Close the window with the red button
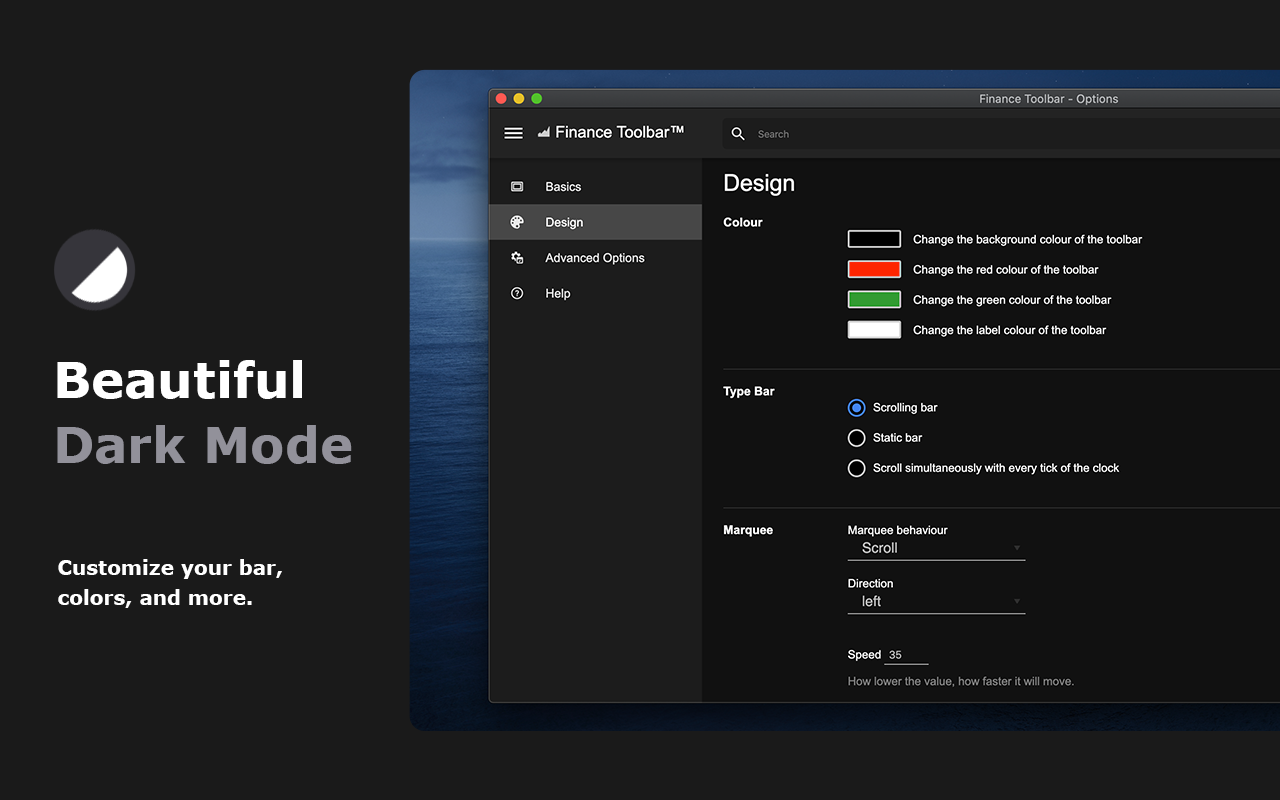The height and width of the screenshot is (800, 1280). [x=501, y=98]
